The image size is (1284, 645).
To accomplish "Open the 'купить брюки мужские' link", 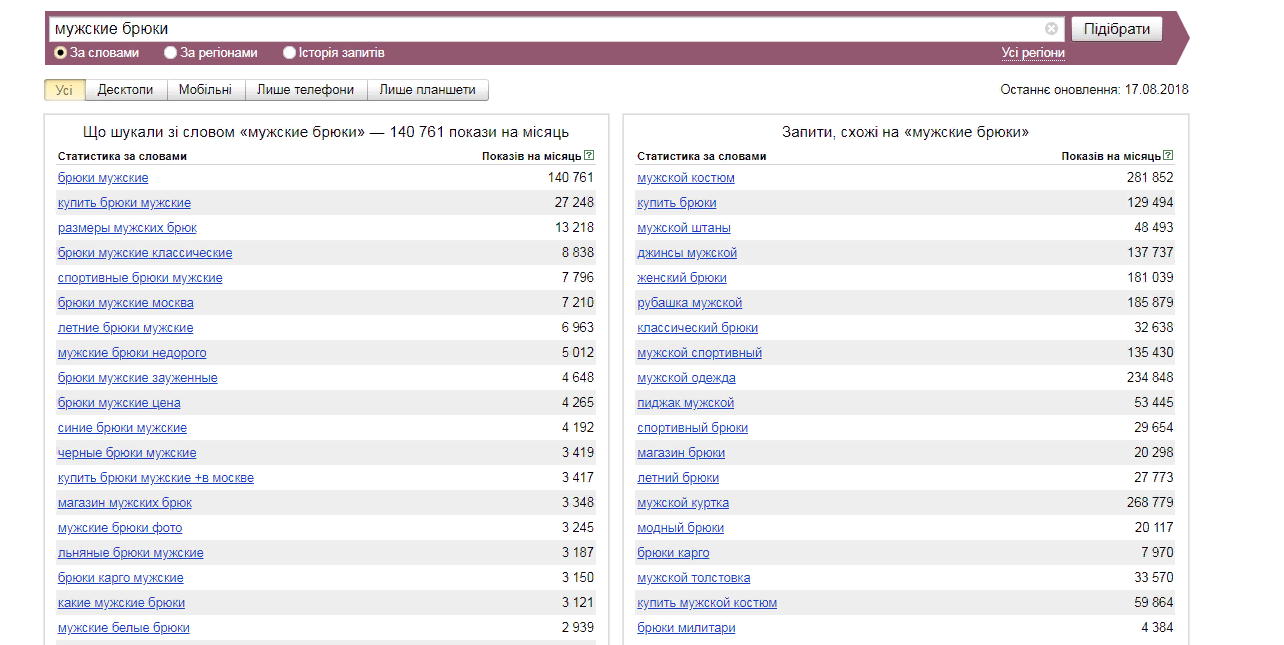I will pyautogui.click(x=124, y=203).
